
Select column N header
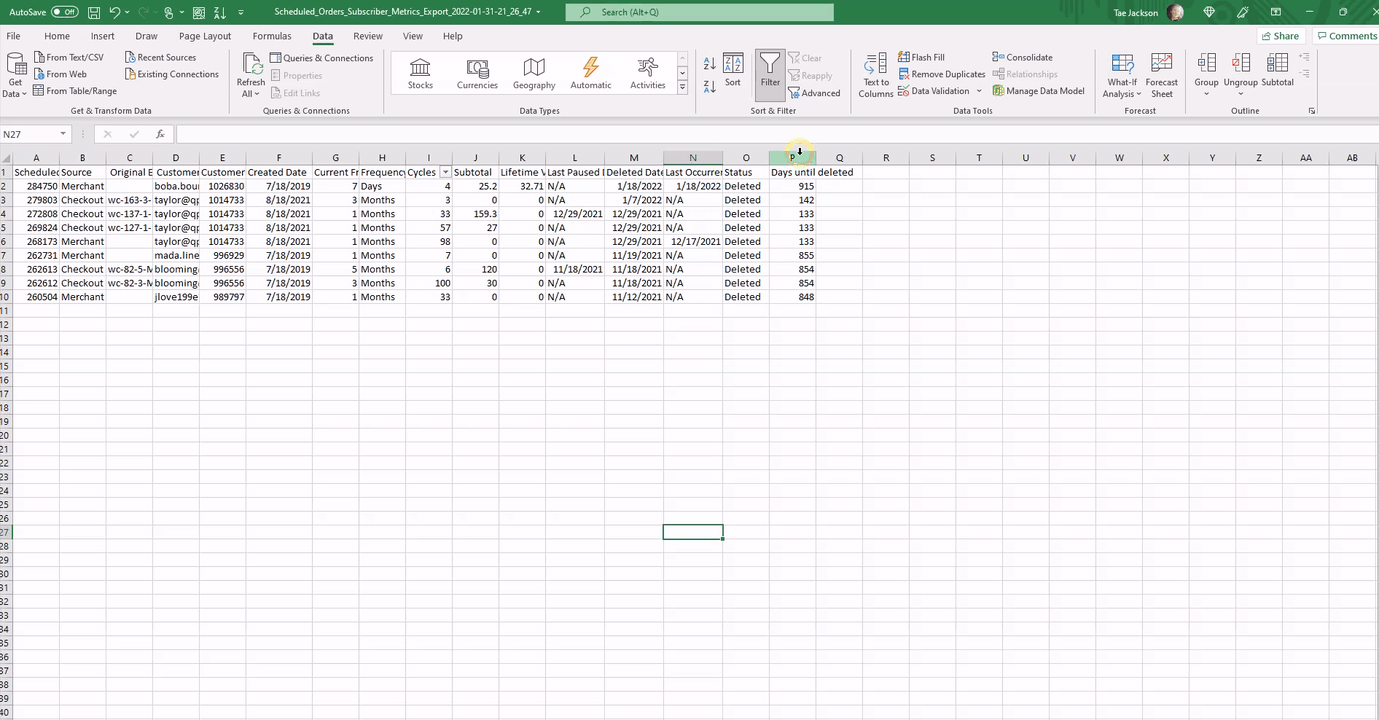click(692, 158)
